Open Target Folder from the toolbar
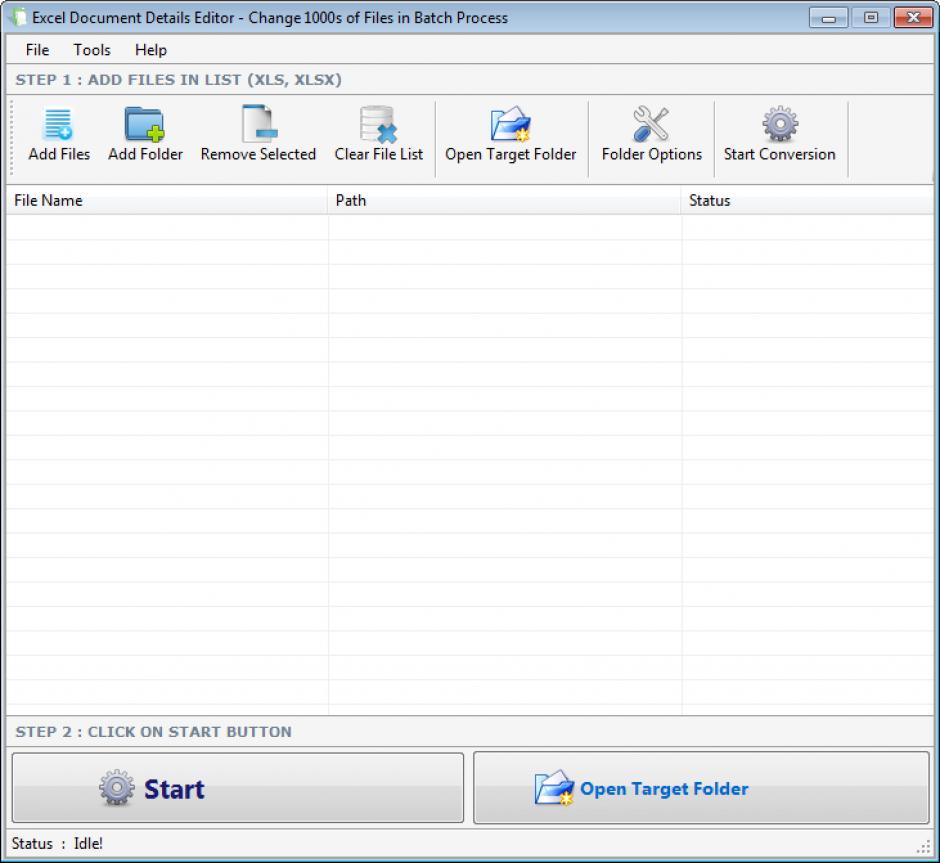 point(510,126)
